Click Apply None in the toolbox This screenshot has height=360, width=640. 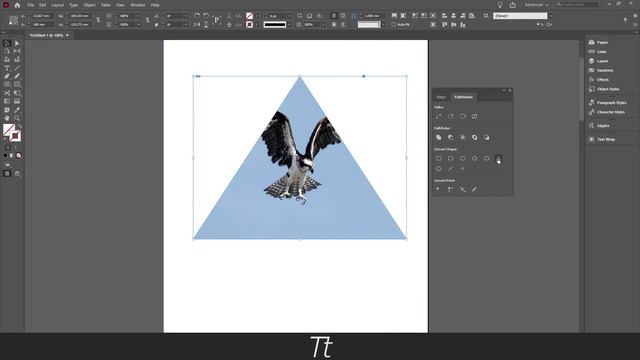coord(19,156)
